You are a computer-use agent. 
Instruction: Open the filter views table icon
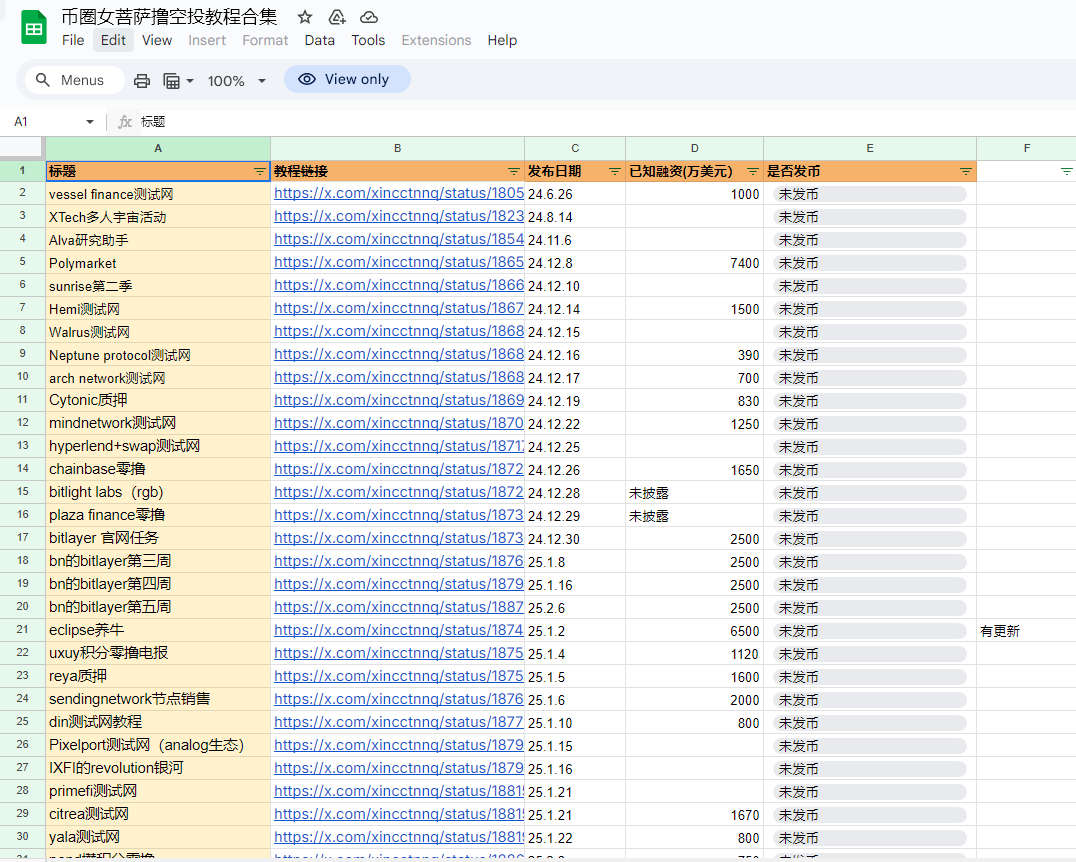point(172,81)
